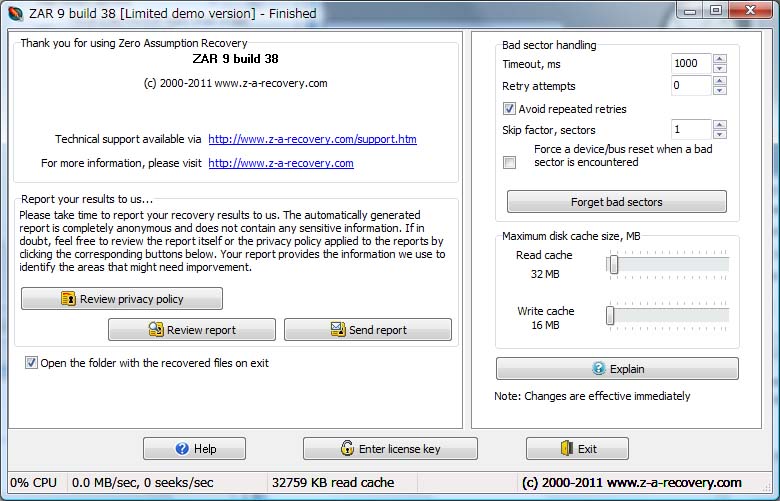This screenshot has width=780, height=501.
Task: Click the Review privacy policy button
Action: tap(122, 299)
